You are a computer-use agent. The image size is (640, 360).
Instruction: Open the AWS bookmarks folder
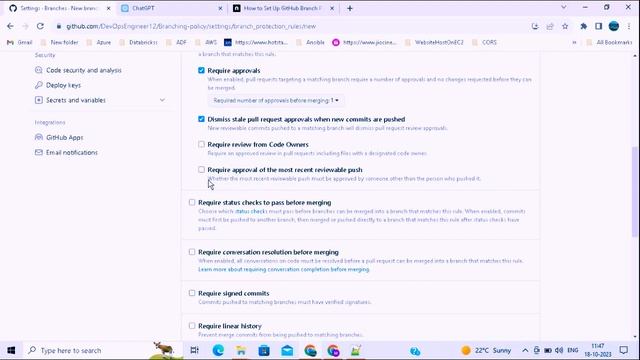[206, 42]
